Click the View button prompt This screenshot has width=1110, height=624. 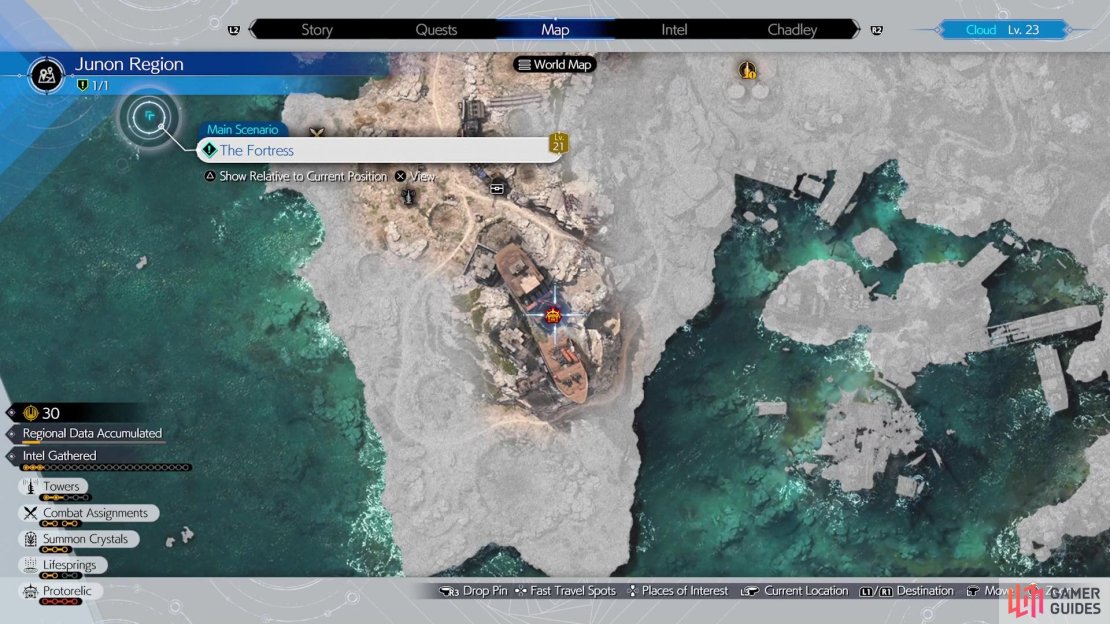[x=415, y=176]
